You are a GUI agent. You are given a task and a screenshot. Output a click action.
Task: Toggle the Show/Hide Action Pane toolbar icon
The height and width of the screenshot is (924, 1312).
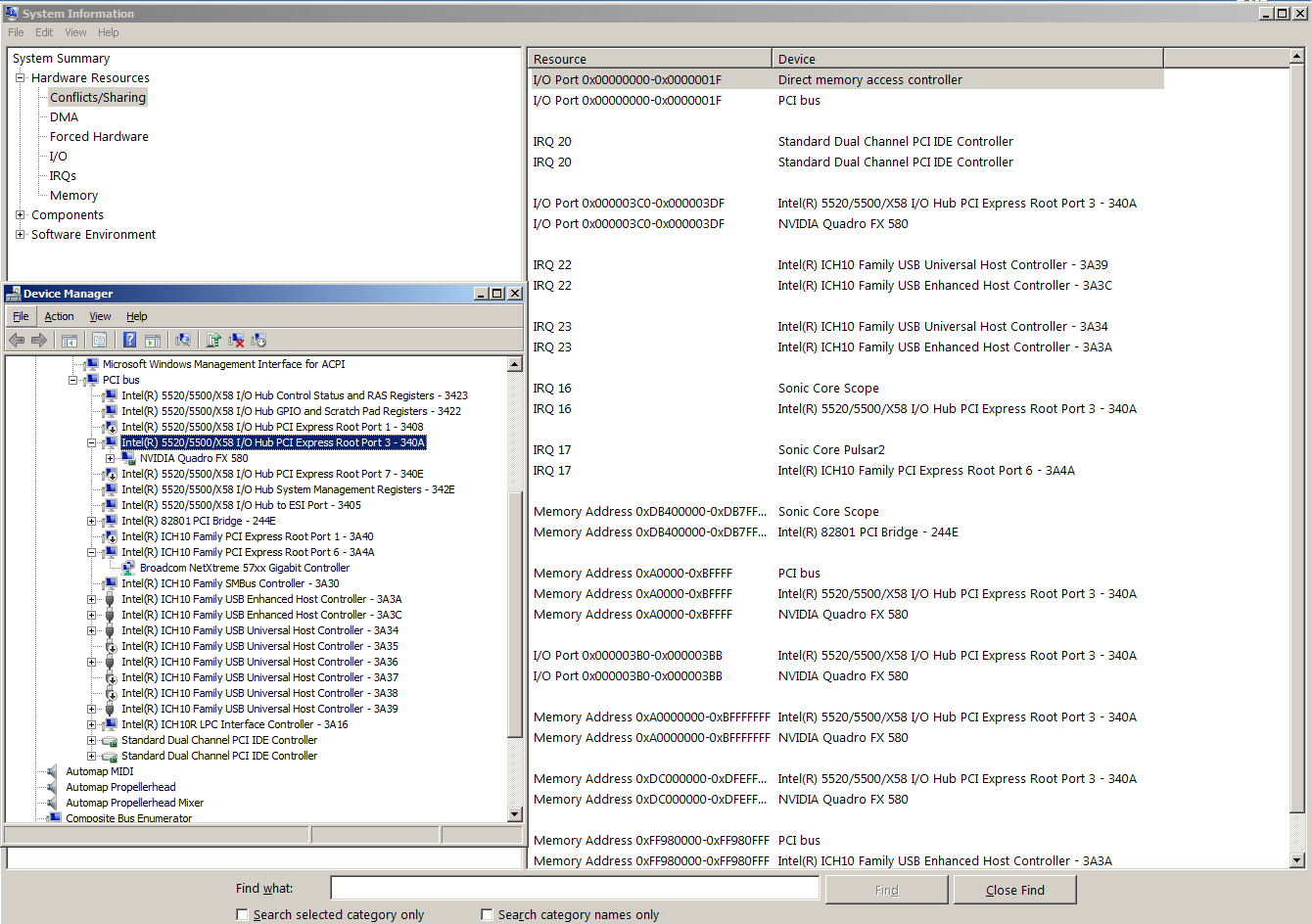point(153,340)
